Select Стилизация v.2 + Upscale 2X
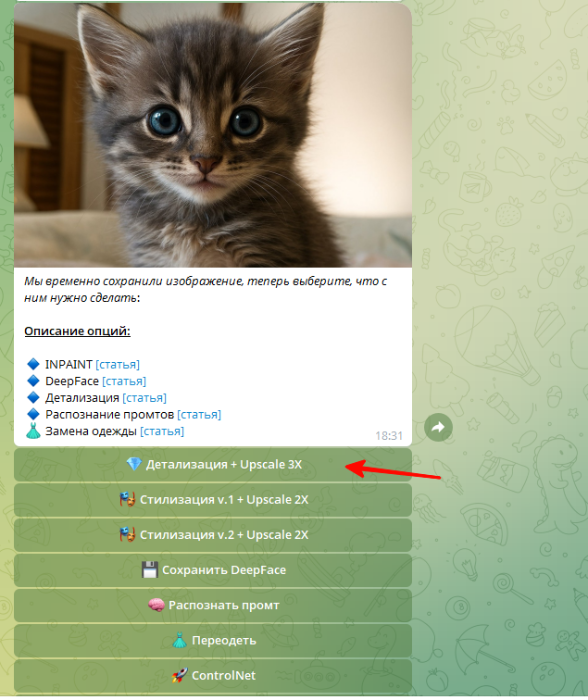This screenshot has height=700, width=588. pyautogui.click(x=213, y=535)
